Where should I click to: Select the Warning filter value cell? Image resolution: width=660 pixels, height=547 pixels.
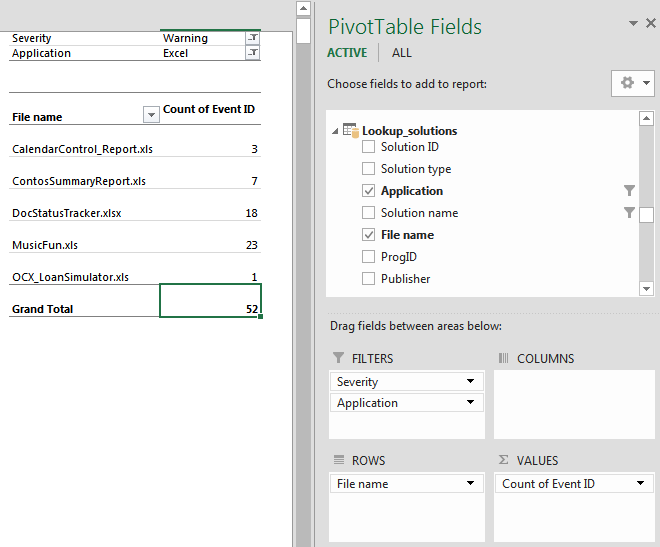pyautogui.click(x=203, y=38)
